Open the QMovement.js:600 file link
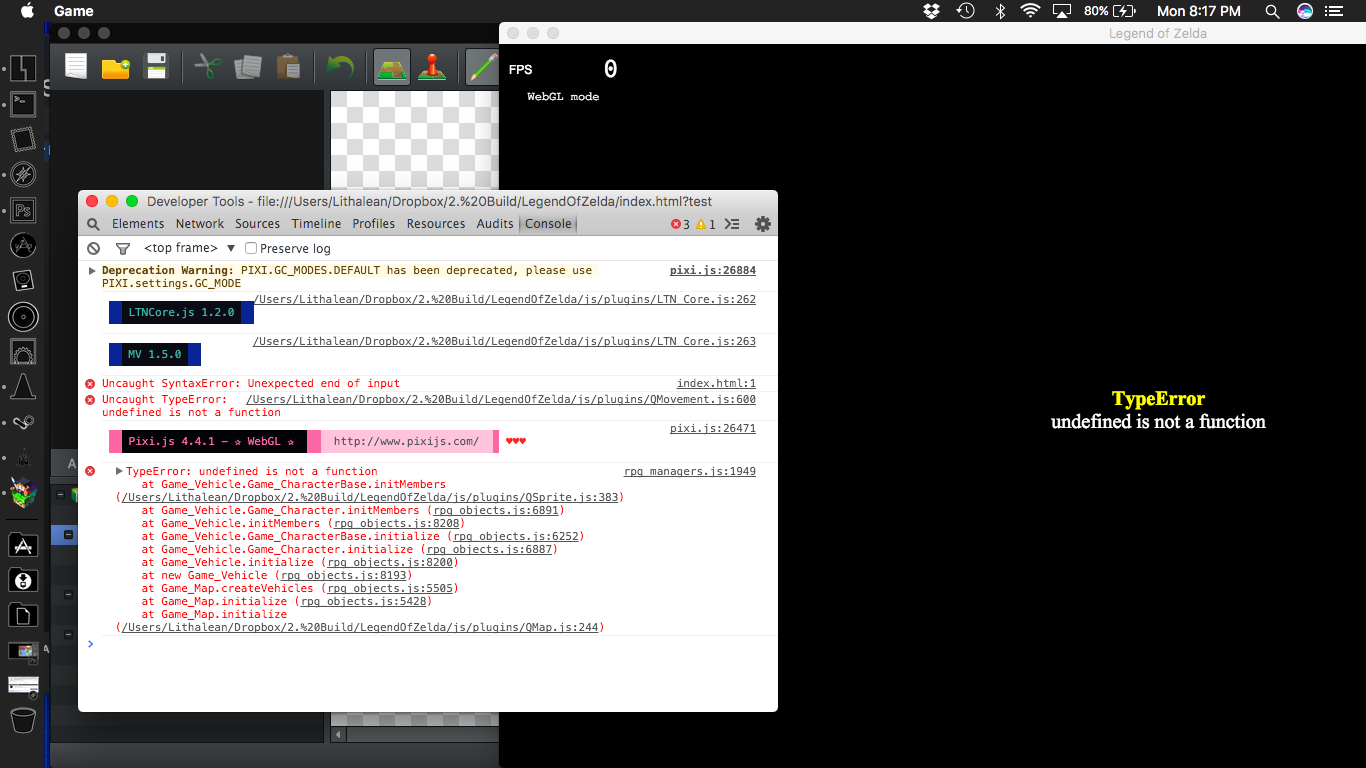 [501, 400]
